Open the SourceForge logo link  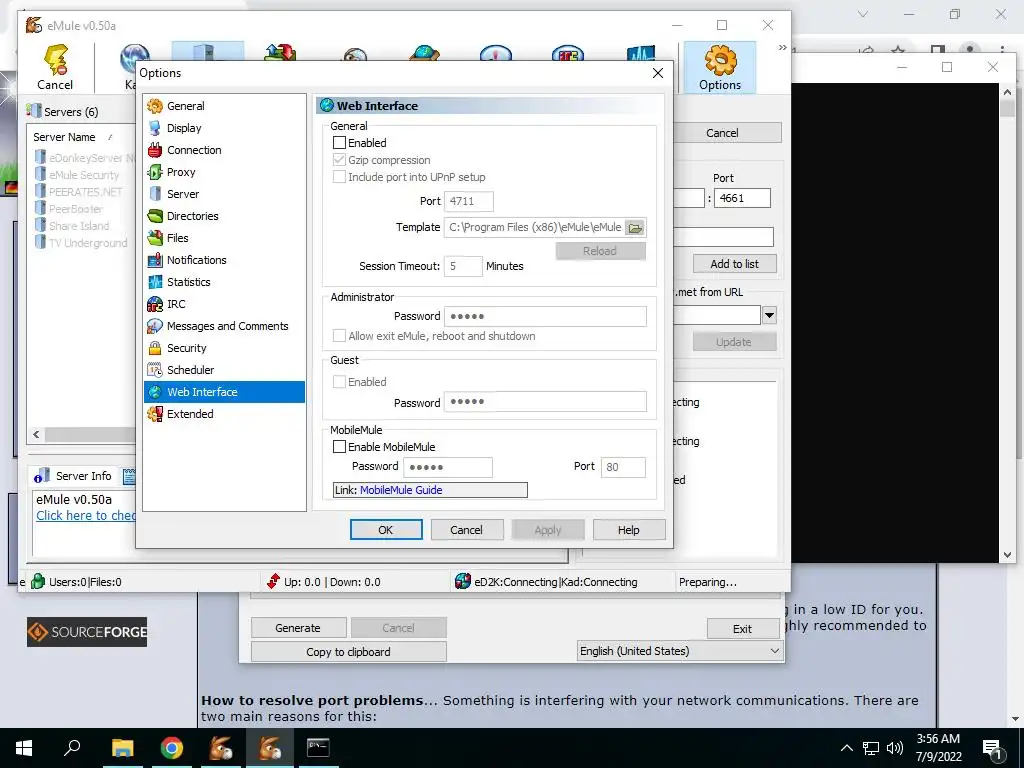[x=87, y=632]
